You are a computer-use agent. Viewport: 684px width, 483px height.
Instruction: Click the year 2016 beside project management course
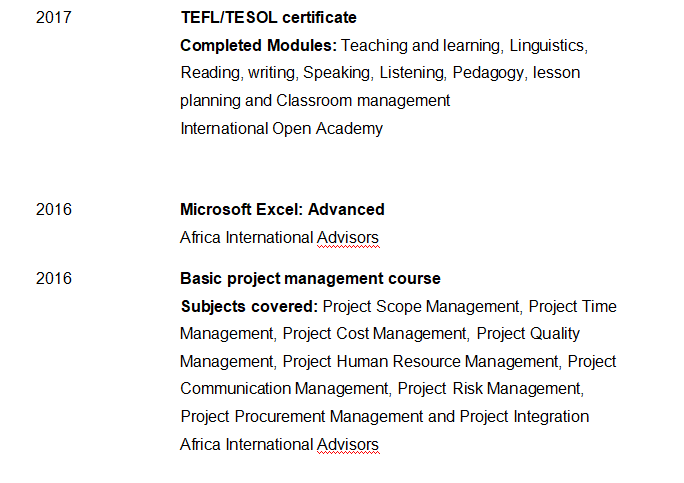click(54, 279)
